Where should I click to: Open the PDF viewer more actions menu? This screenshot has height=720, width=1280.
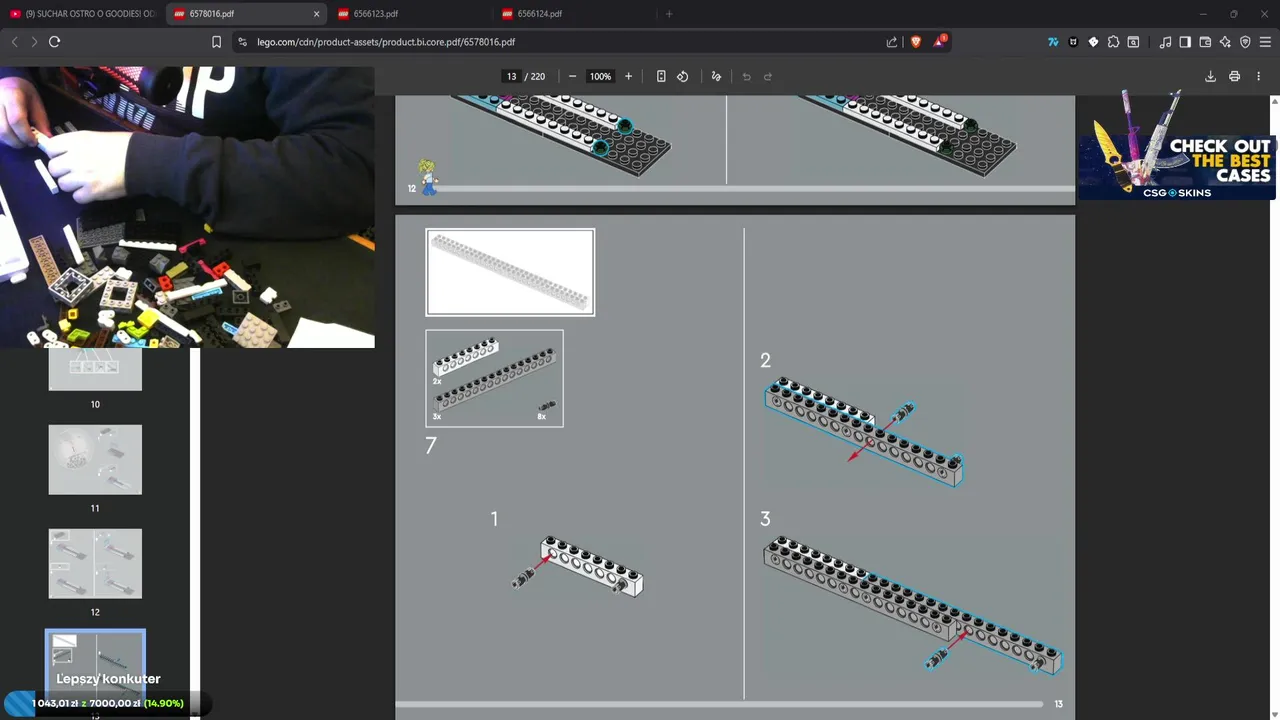[1258, 76]
